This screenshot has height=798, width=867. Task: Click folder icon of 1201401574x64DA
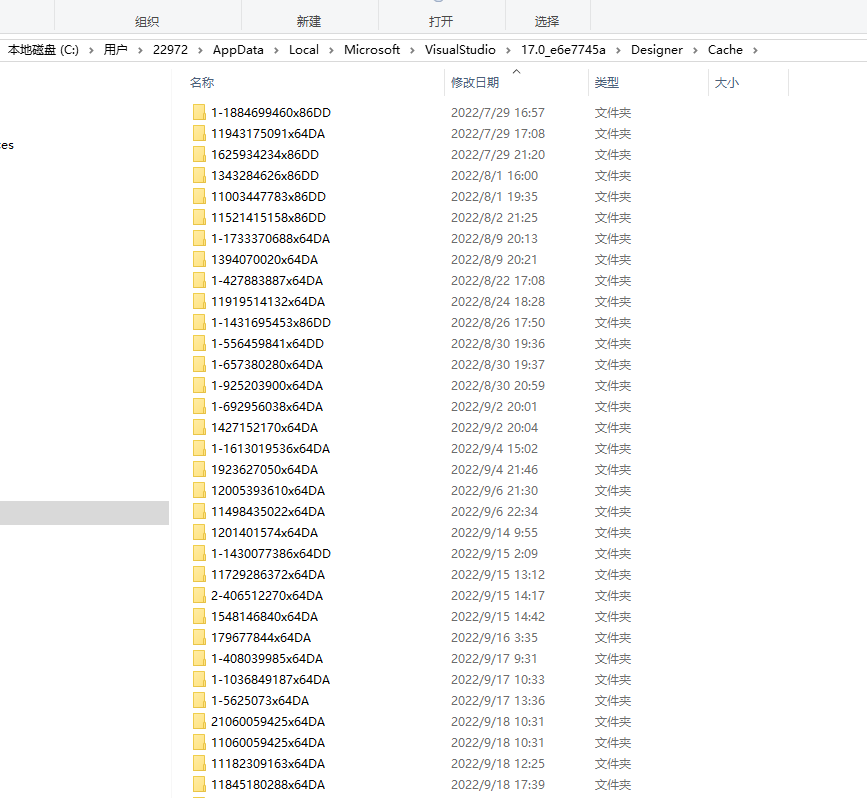[199, 533]
